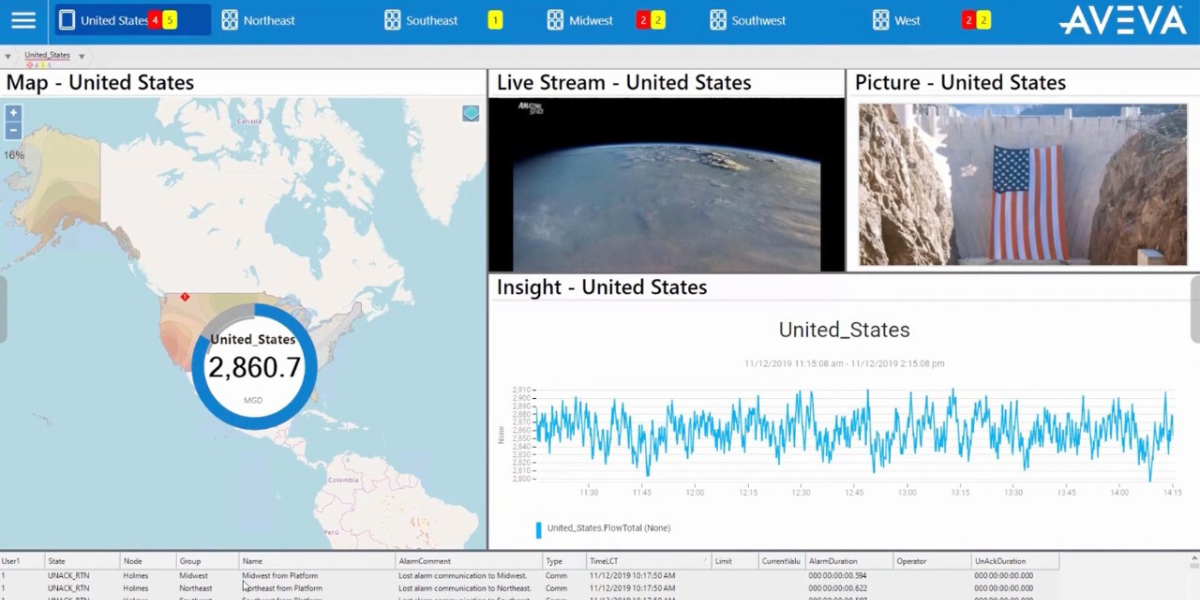
Task: Expand dropdown right of United_States breadcrumb
Action: [x=82, y=57]
